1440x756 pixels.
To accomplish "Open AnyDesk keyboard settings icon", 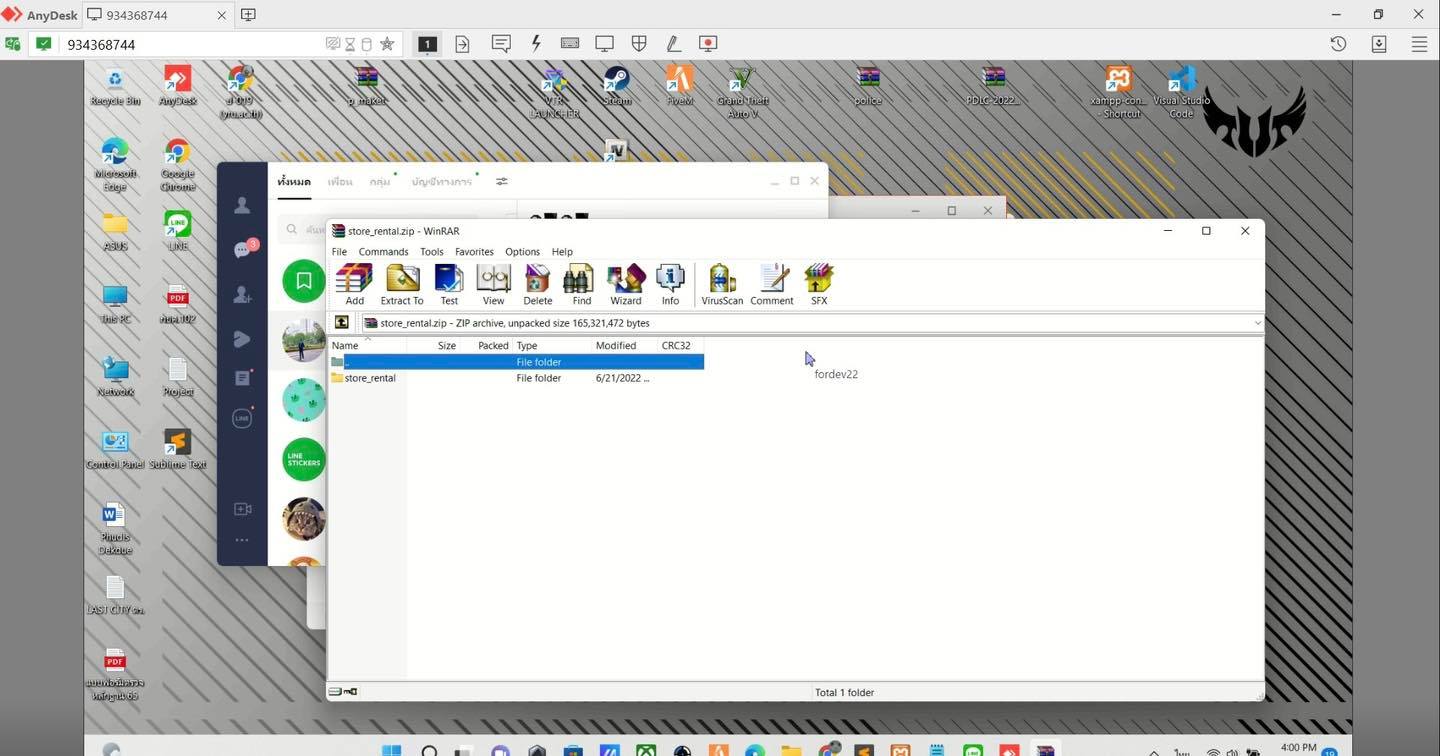I will tap(570, 44).
